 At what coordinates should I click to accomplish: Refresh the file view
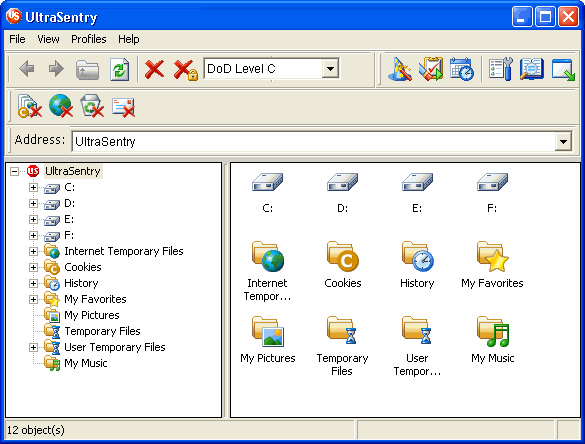pos(120,69)
